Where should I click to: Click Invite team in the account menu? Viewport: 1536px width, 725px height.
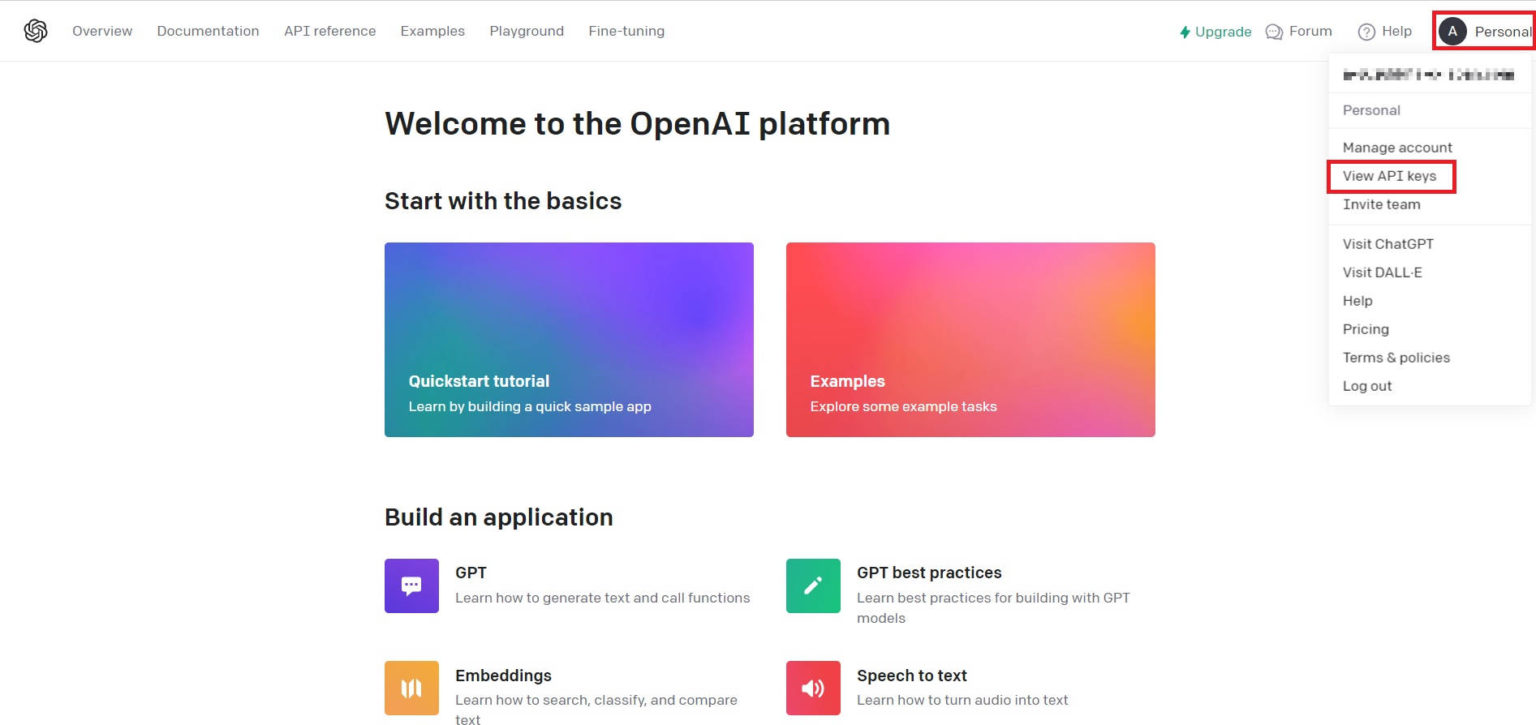point(1381,204)
